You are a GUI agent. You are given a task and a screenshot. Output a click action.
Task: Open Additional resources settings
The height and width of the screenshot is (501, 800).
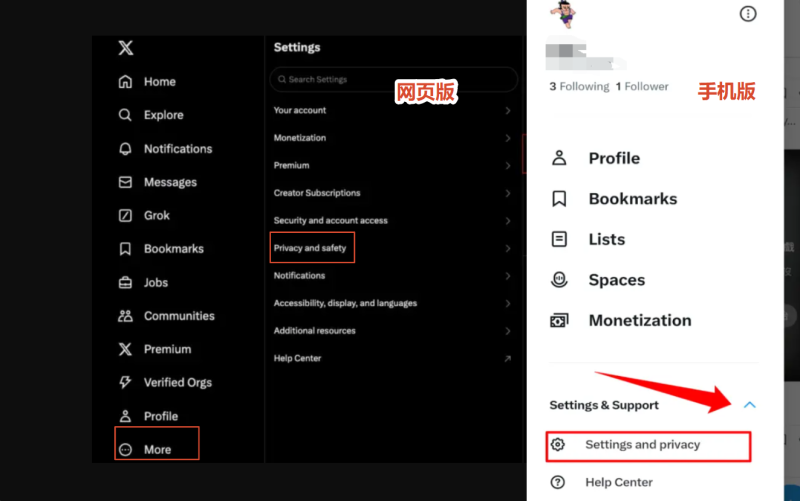pos(393,331)
